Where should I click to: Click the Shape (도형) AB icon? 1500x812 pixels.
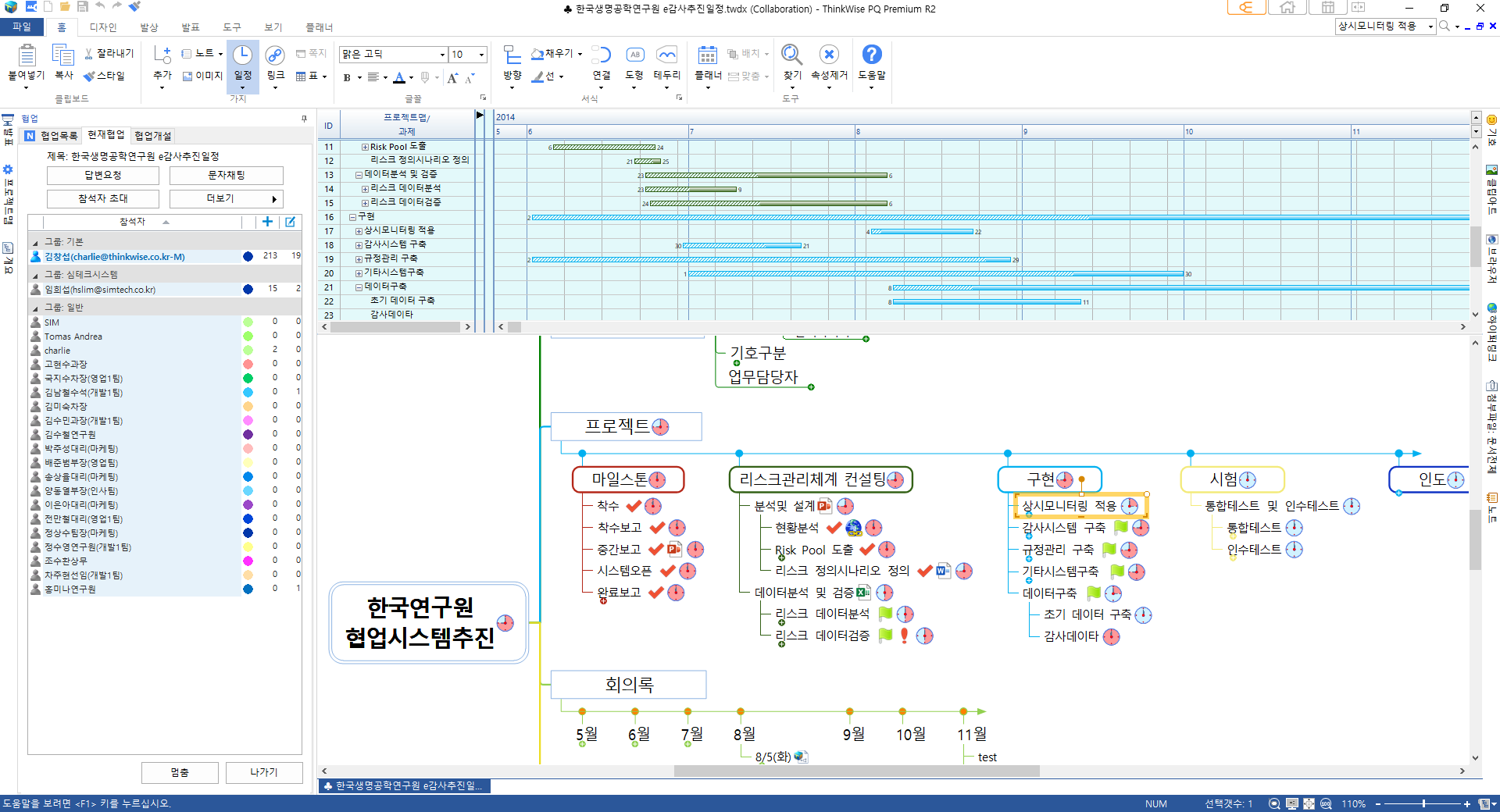click(x=634, y=55)
